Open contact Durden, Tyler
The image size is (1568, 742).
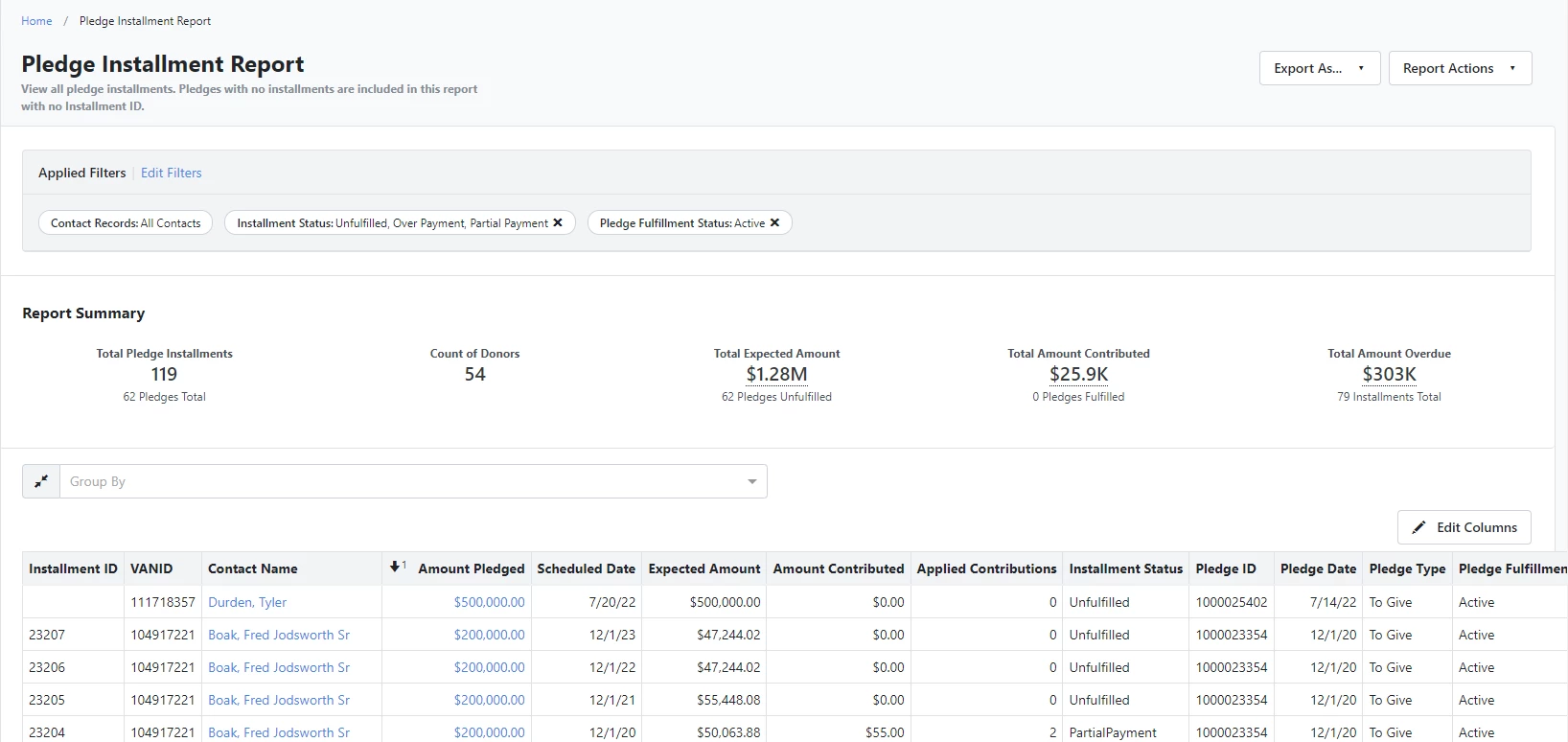click(x=247, y=602)
